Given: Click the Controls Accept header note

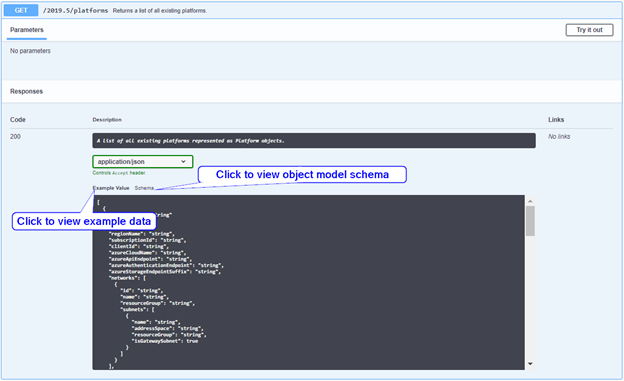Looking at the screenshot, I should [x=119, y=173].
